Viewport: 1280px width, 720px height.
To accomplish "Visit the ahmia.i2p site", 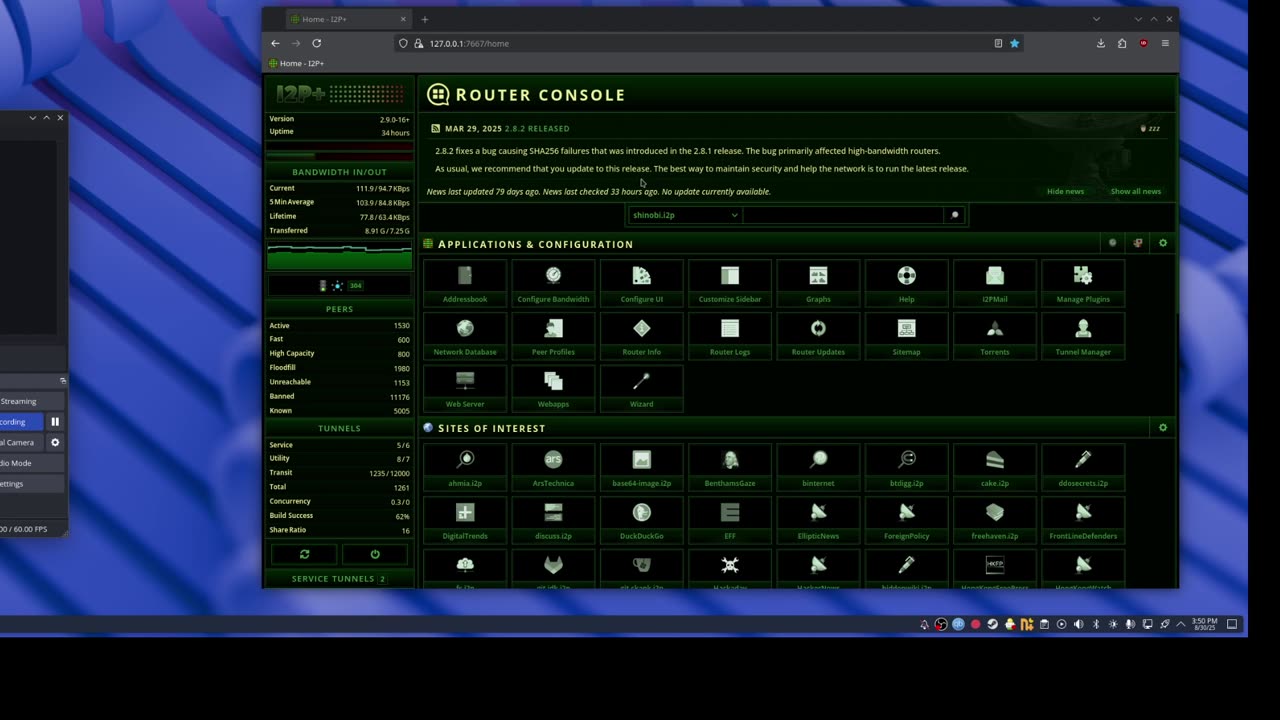I will [465, 467].
